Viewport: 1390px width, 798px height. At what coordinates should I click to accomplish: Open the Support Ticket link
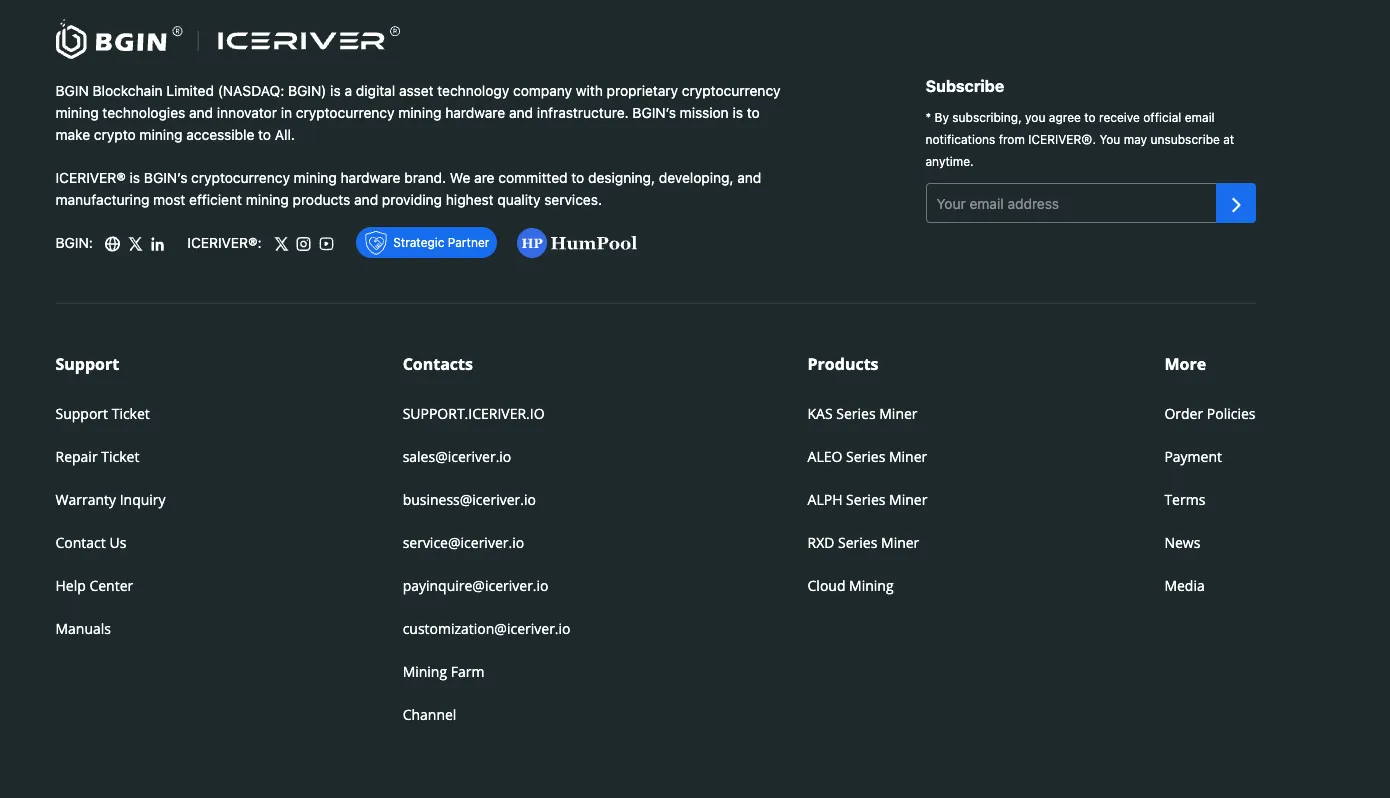[x=103, y=414]
